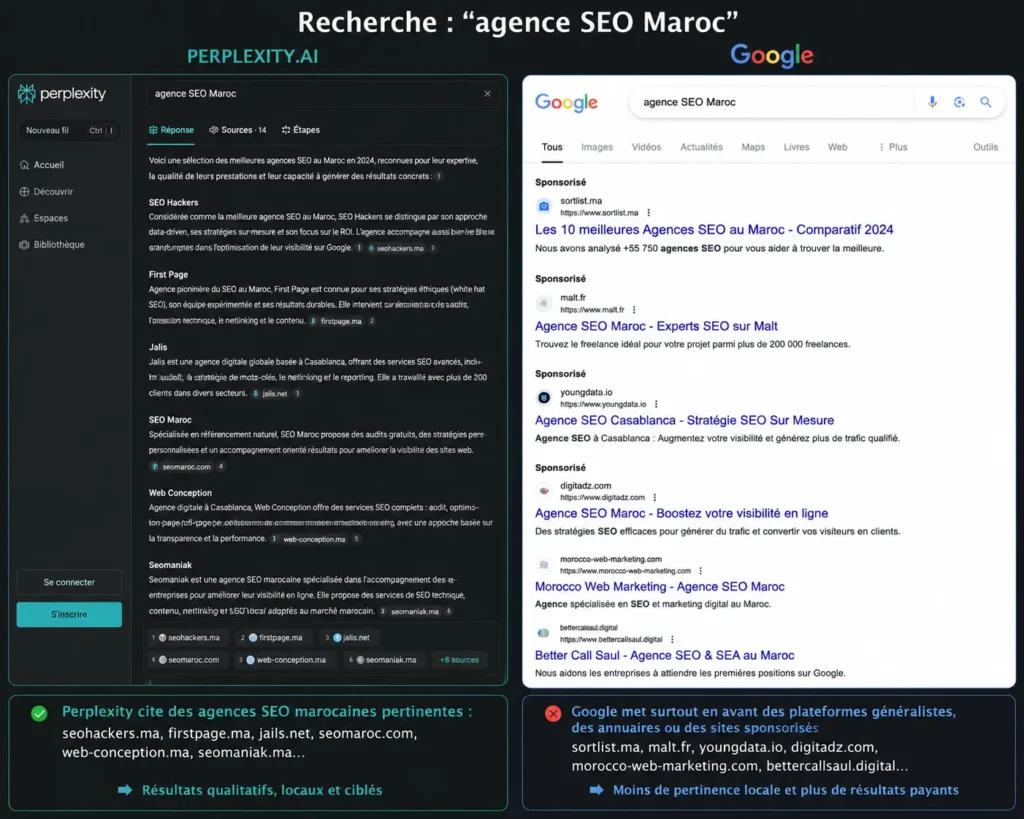Switch to Livres tab on Google
1024x819 pixels.
click(x=796, y=147)
